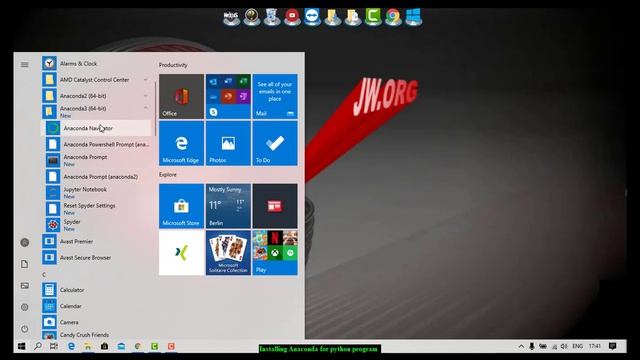Open the Play games folder tile
This screenshot has height=360, width=640.
pos(275,253)
